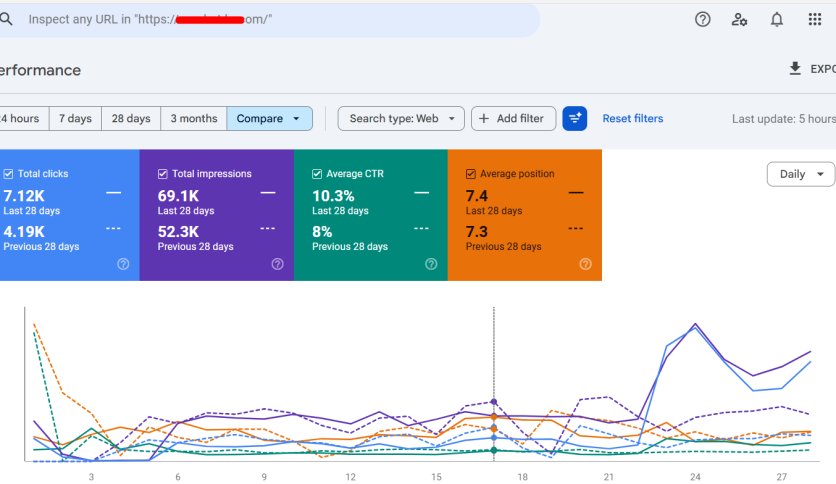The width and height of the screenshot is (836, 484).
Task: Click the 7.4 average position value
Action: [477, 196]
